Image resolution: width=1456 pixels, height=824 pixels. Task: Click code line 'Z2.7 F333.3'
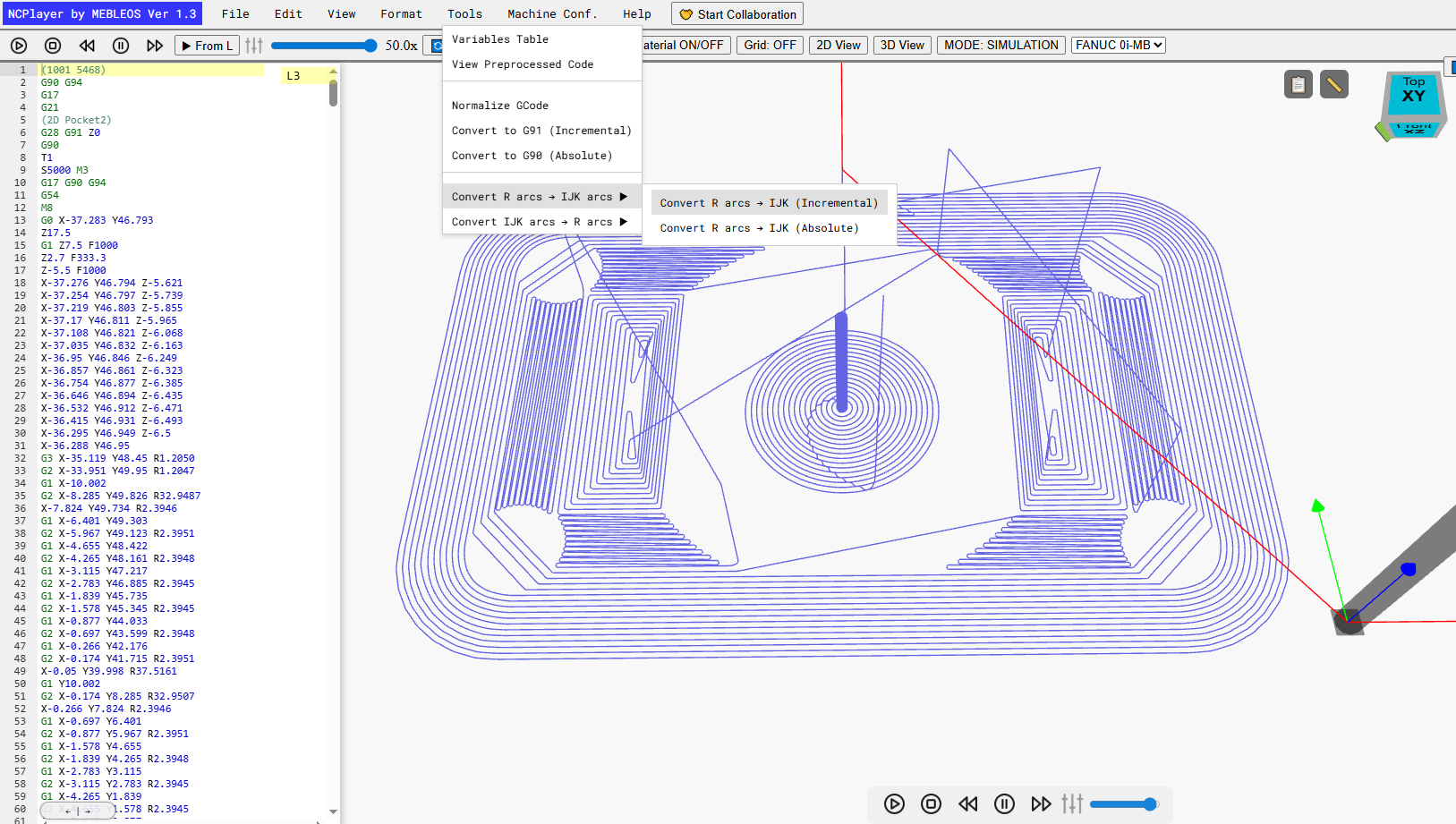tap(73, 258)
